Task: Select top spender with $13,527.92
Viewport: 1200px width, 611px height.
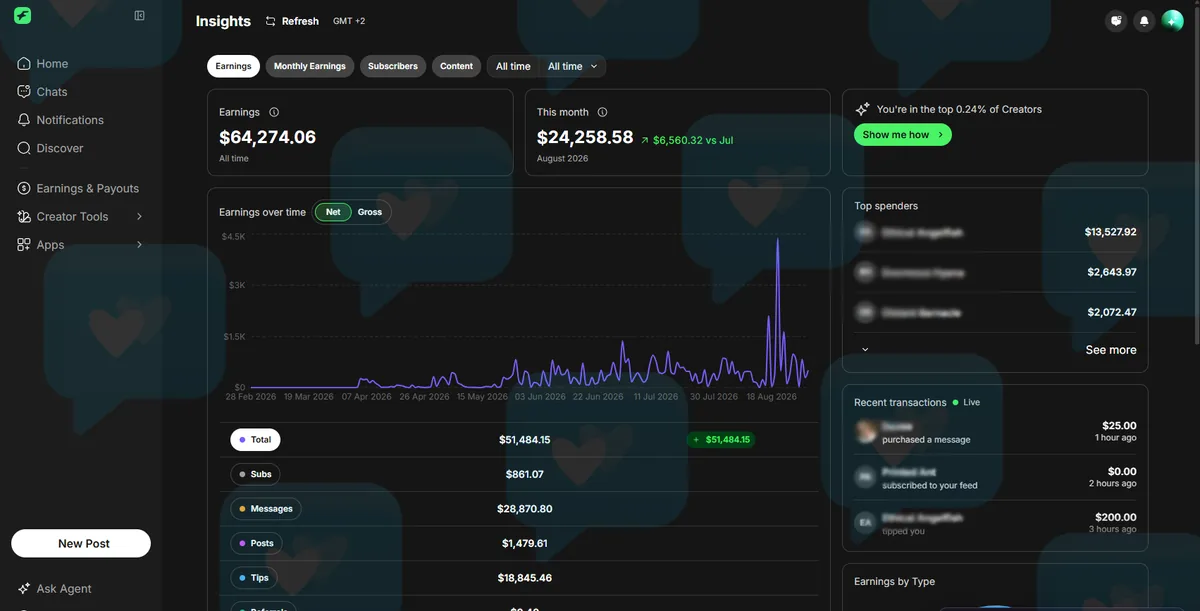Action: pos(995,232)
